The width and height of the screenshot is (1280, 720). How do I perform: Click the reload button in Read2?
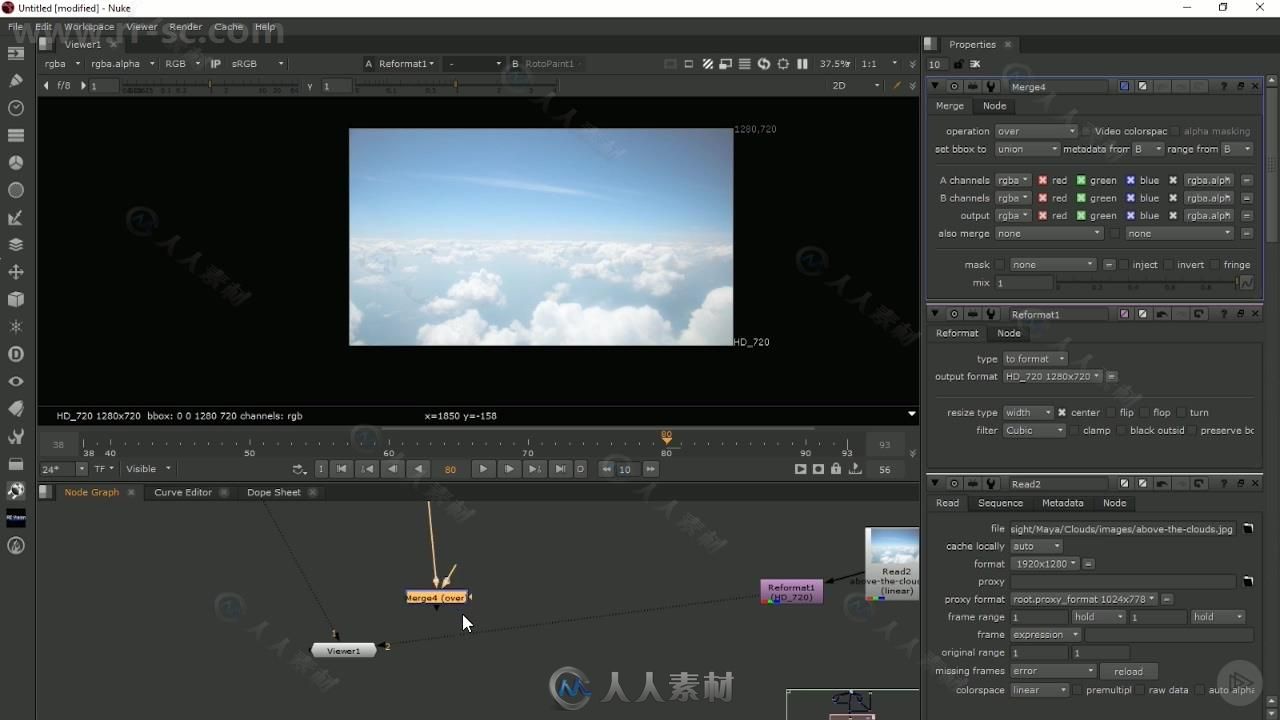(x=1128, y=671)
